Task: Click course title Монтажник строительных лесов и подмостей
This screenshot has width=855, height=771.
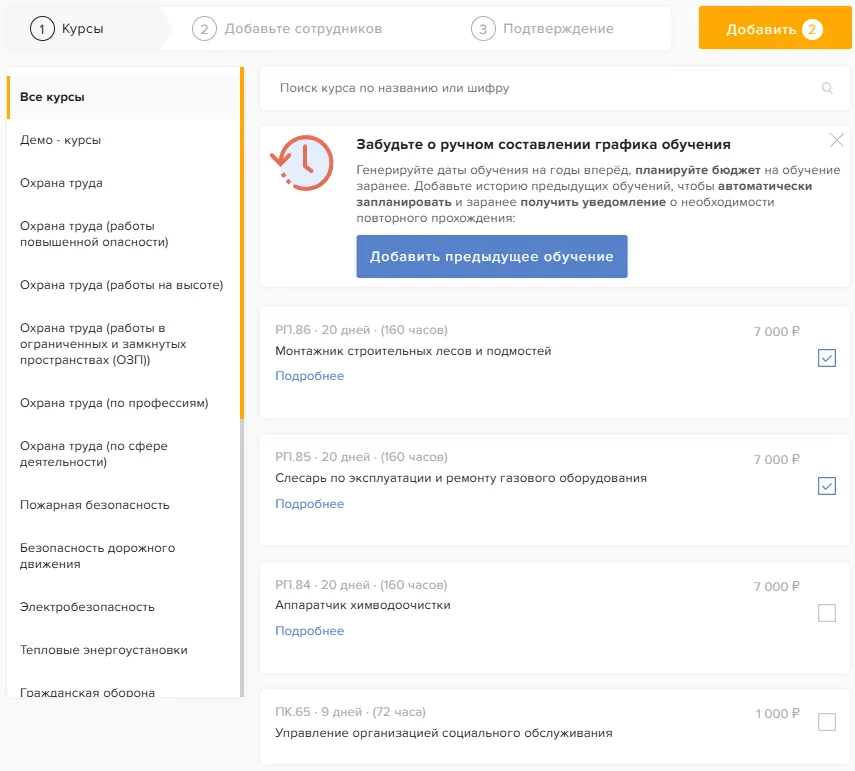Action: coord(413,351)
